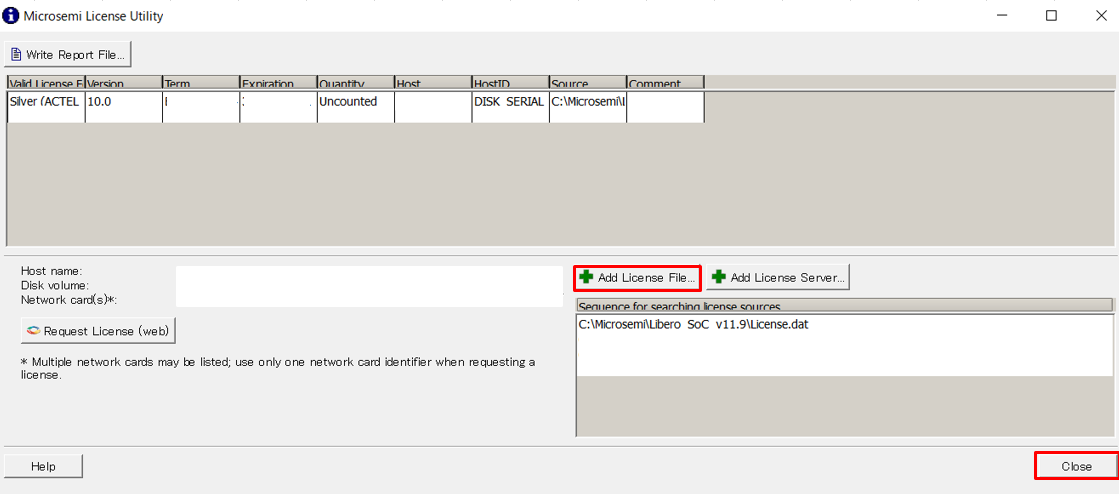Click the 10.0 version cell

123,106
